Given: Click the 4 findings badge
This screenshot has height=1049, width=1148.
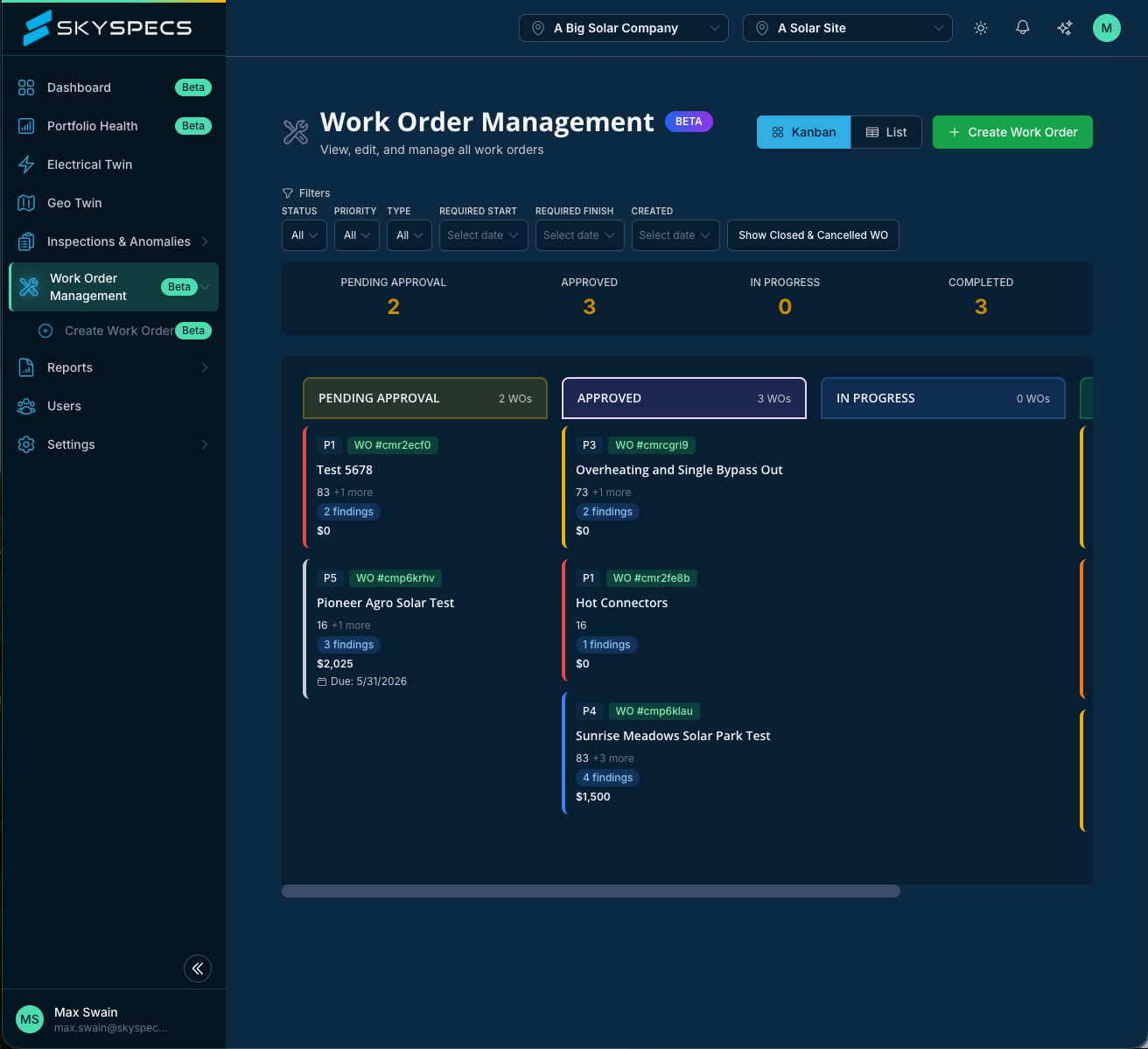Looking at the screenshot, I should 608,778.
